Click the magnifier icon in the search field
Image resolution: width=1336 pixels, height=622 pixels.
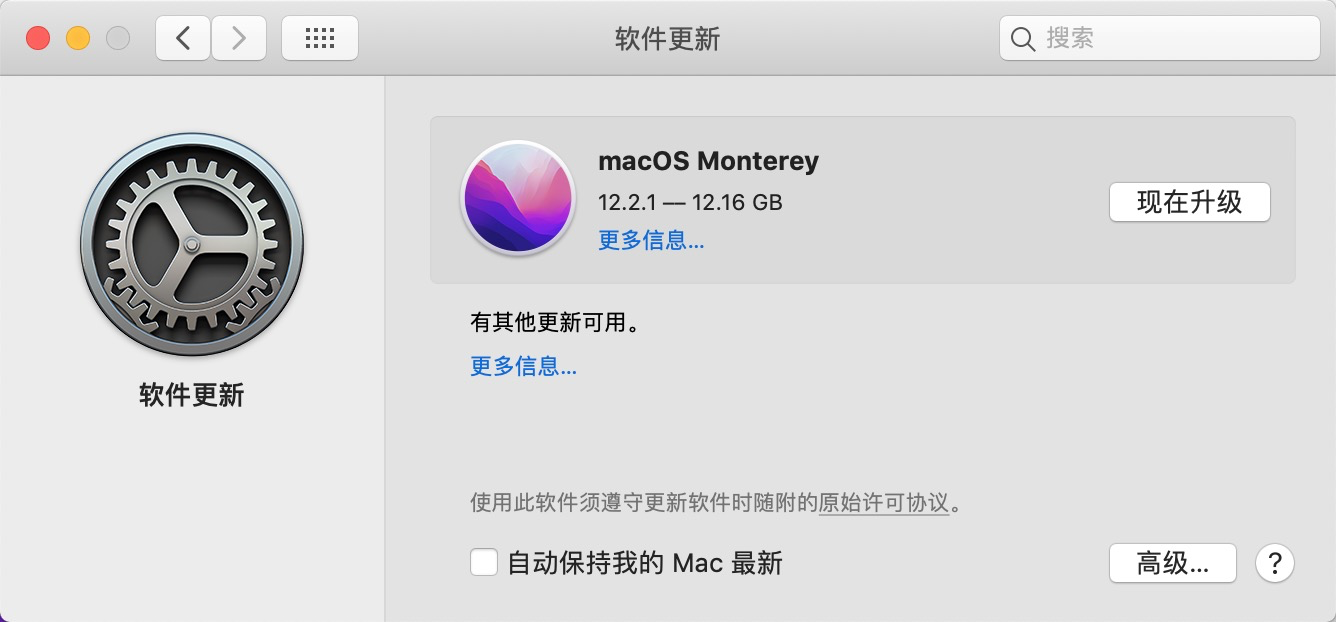[x=1022, y=38]
